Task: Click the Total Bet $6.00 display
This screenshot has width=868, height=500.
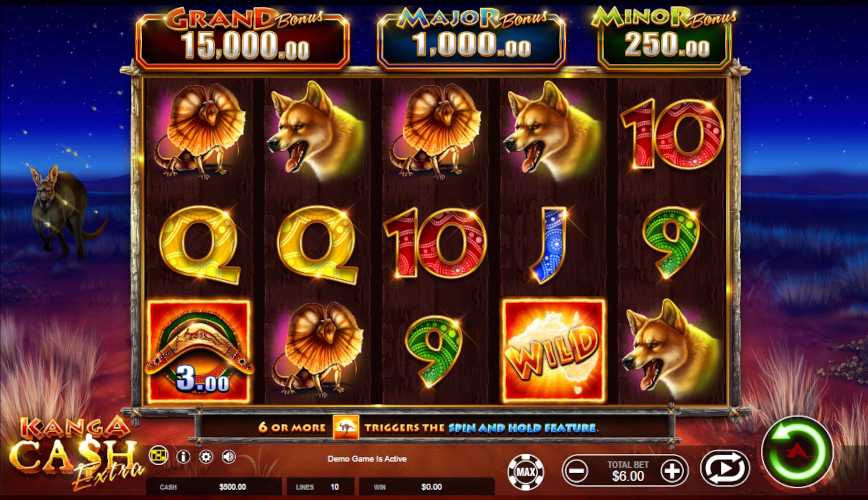Action: 628,471
